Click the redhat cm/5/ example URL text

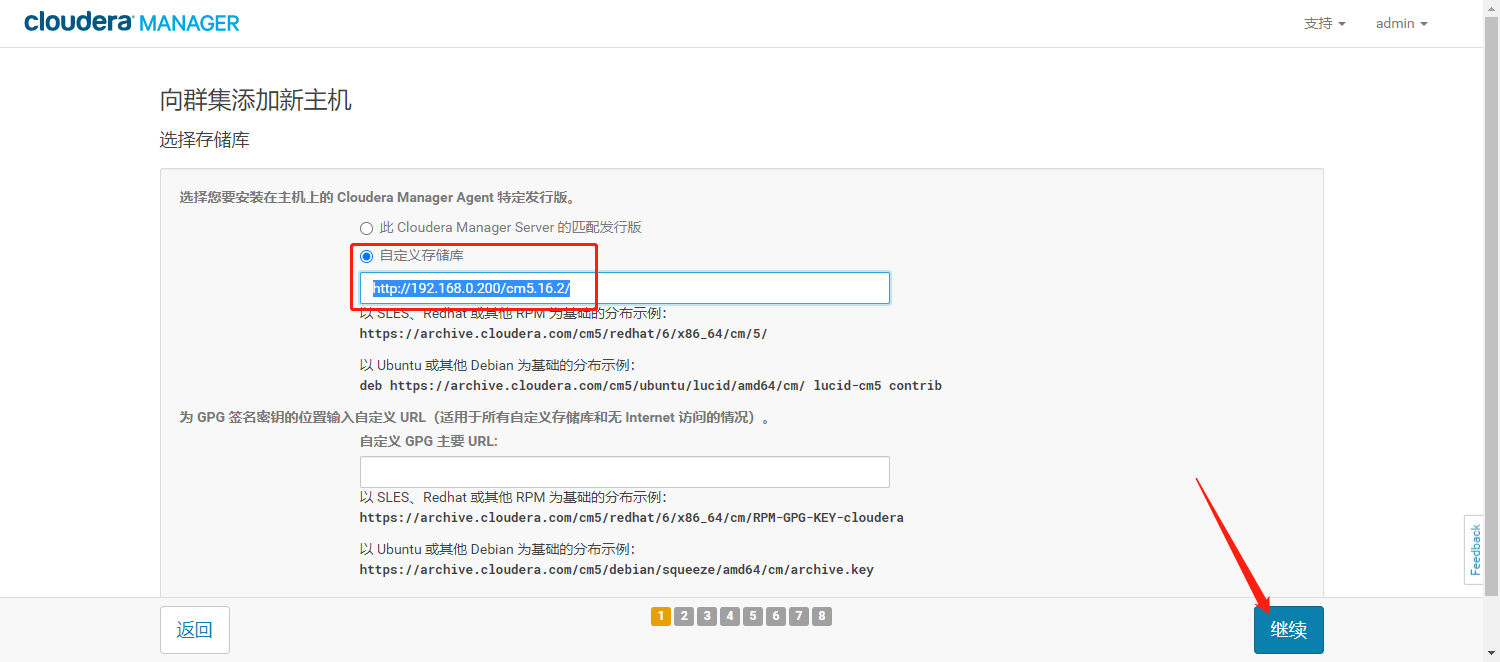coord(564,333)
